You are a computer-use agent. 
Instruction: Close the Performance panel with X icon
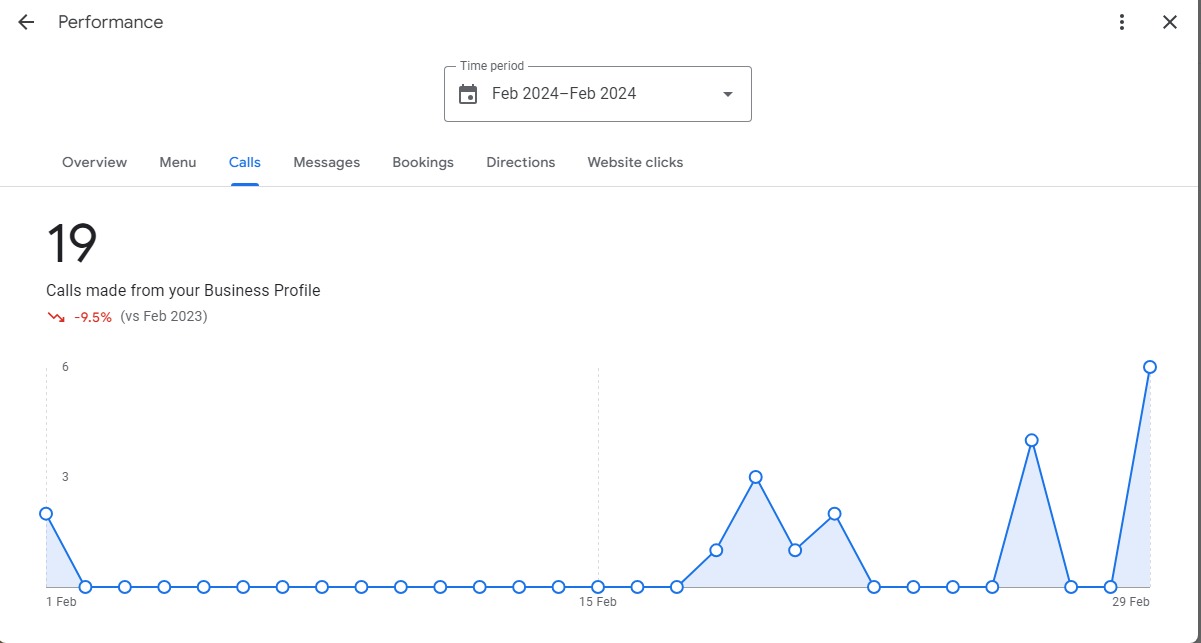(1170, 22)
